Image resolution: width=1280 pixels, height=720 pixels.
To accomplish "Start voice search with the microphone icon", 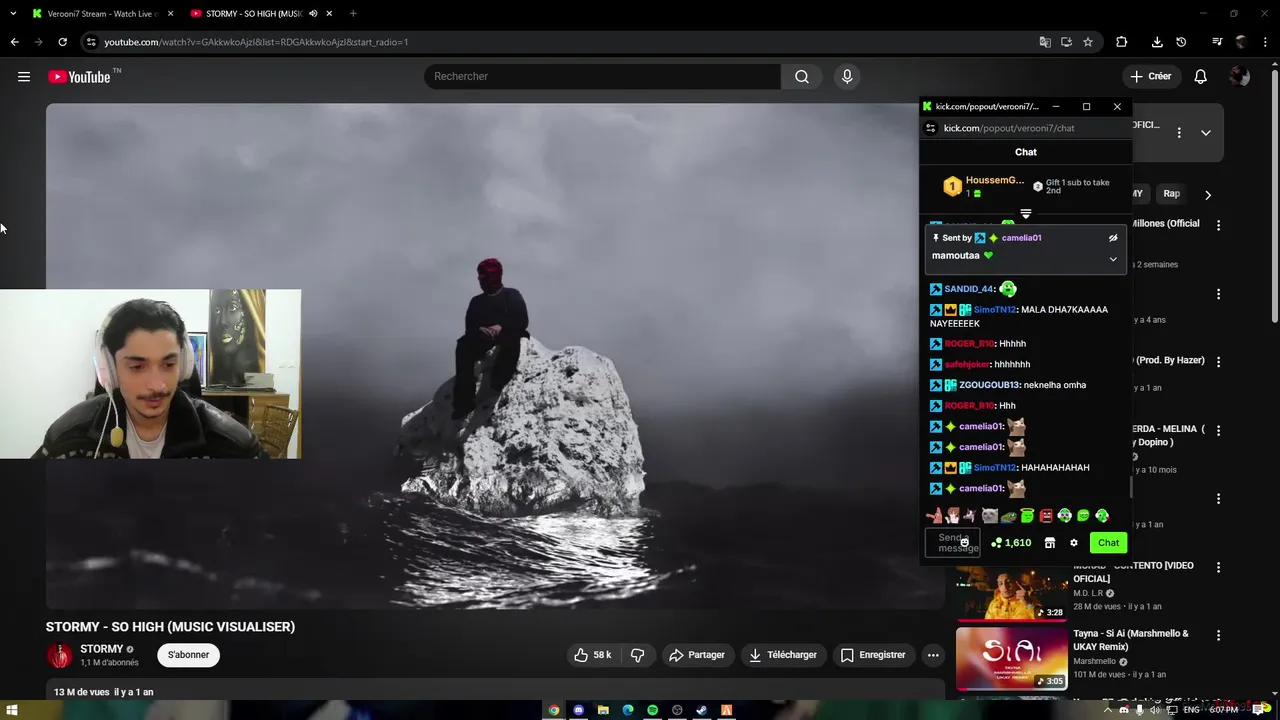I will (x=847, y=76).
